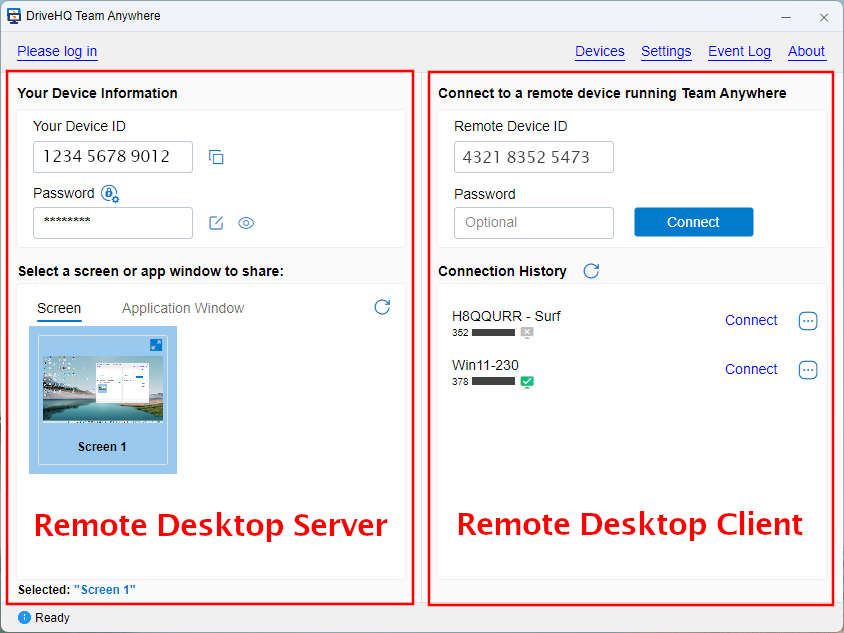844x633 pixels.
Task: Switch to the Application Window tab
Action: pyautogui.click(x=183, y=308)
